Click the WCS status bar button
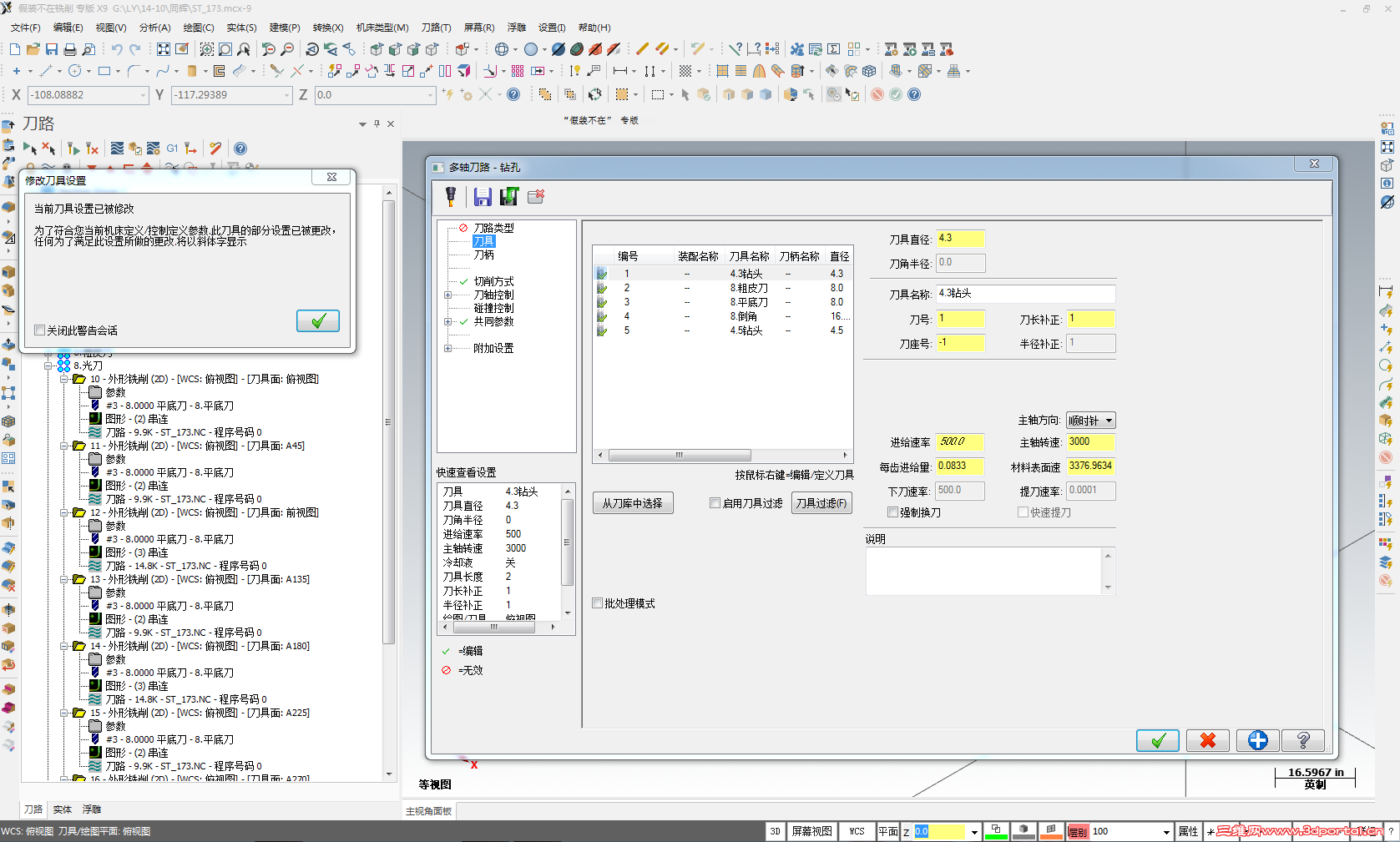 857,831
